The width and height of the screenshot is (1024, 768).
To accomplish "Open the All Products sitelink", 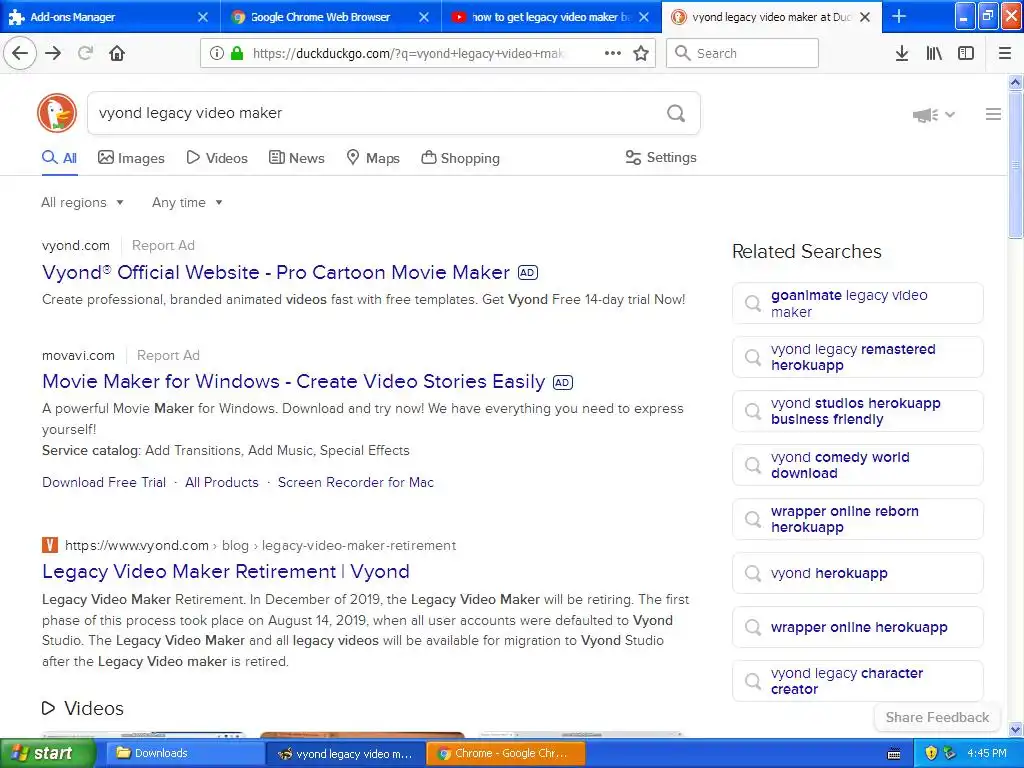I will point(221,482).
